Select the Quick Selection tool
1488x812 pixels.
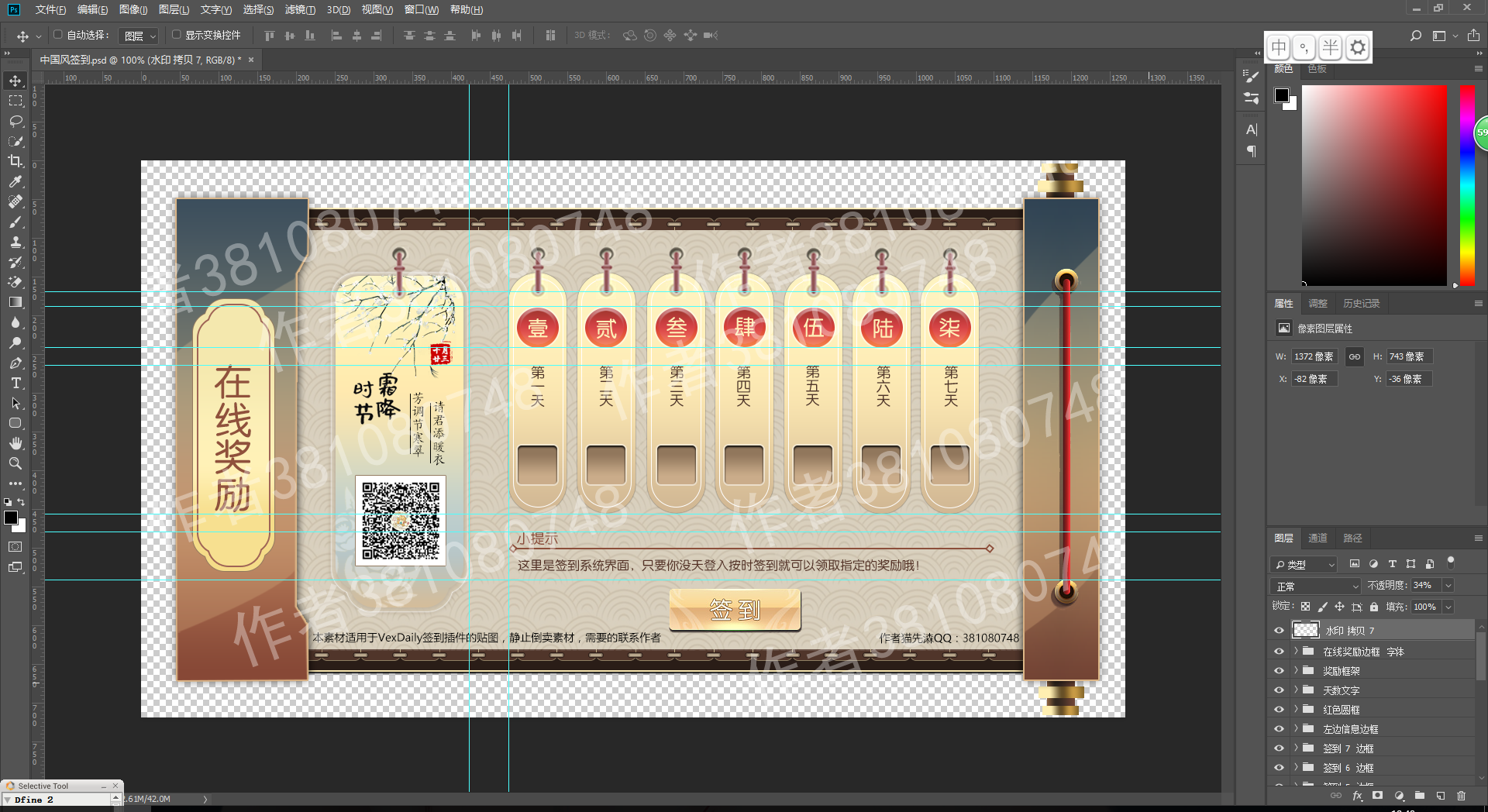15,141
